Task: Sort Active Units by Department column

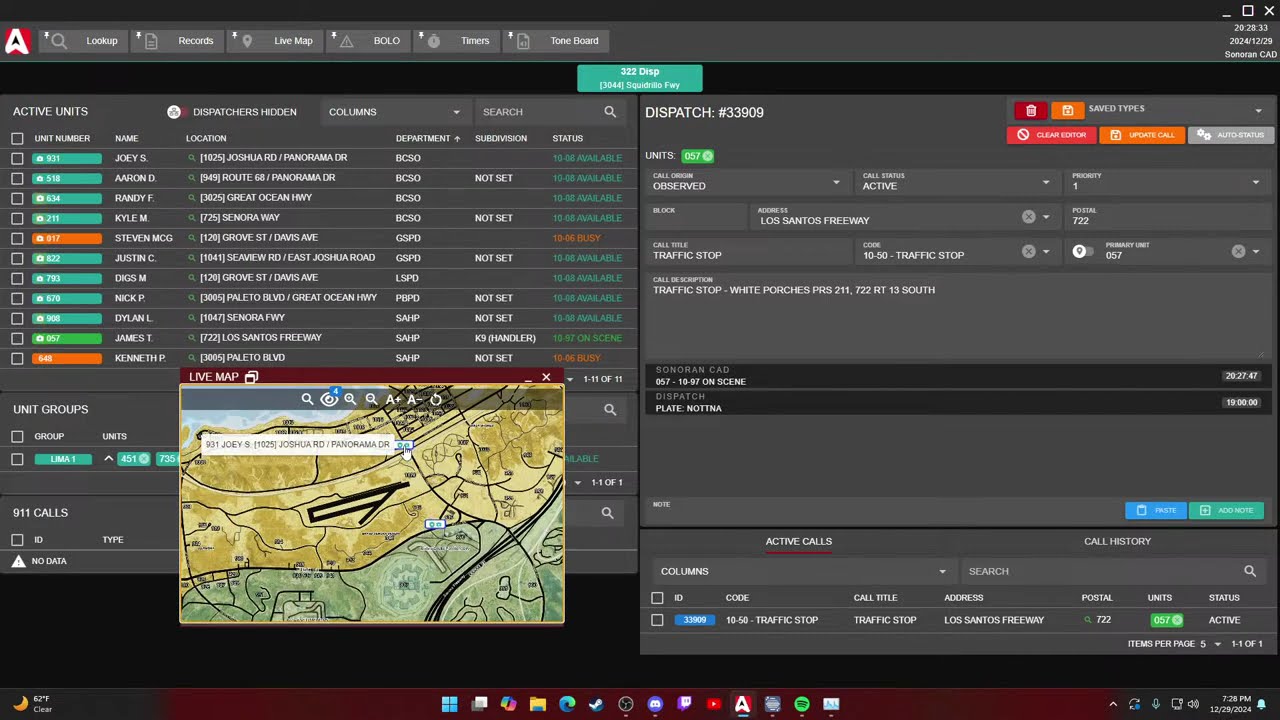Action: (428, 138)
